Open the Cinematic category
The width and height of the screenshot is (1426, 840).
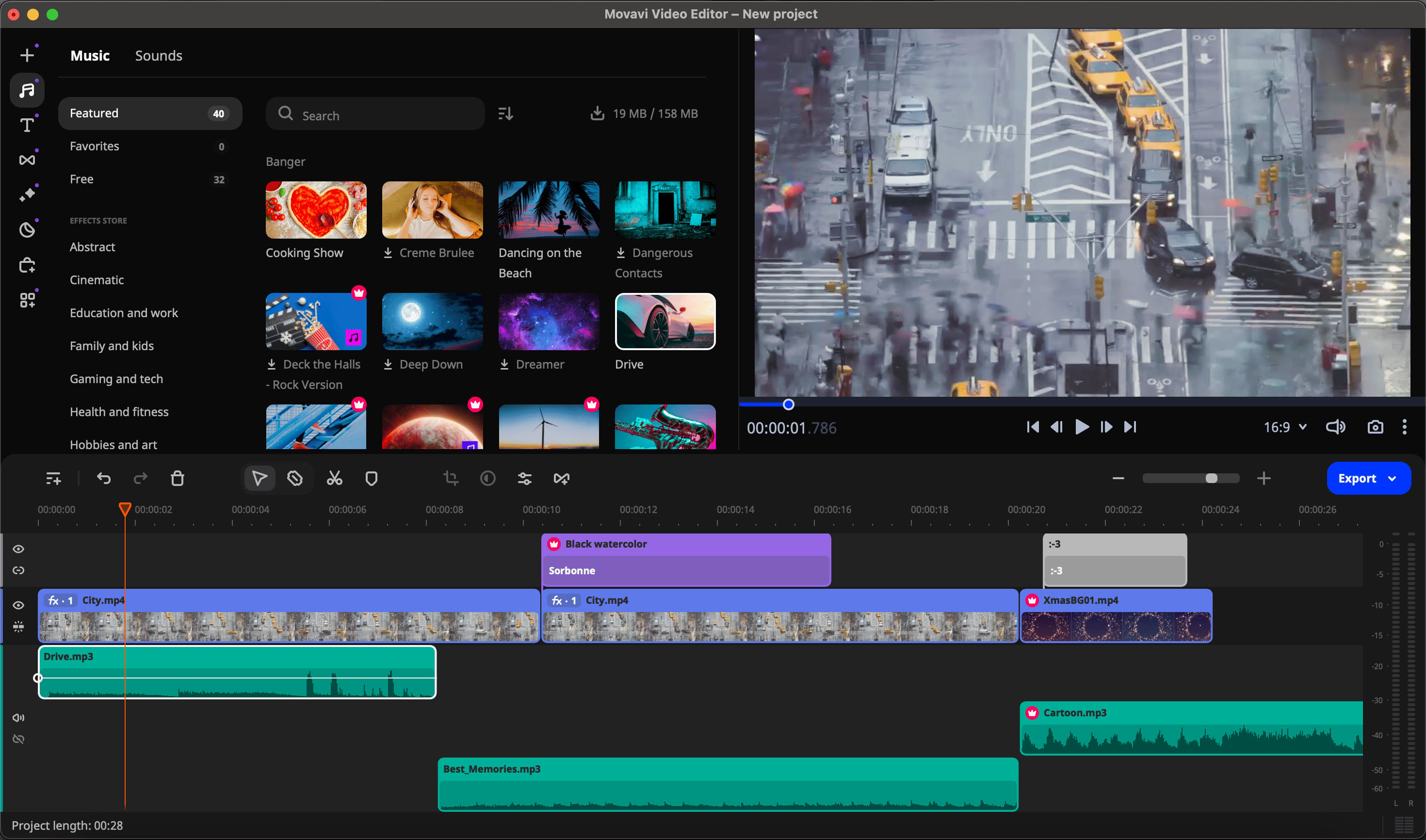97,280
